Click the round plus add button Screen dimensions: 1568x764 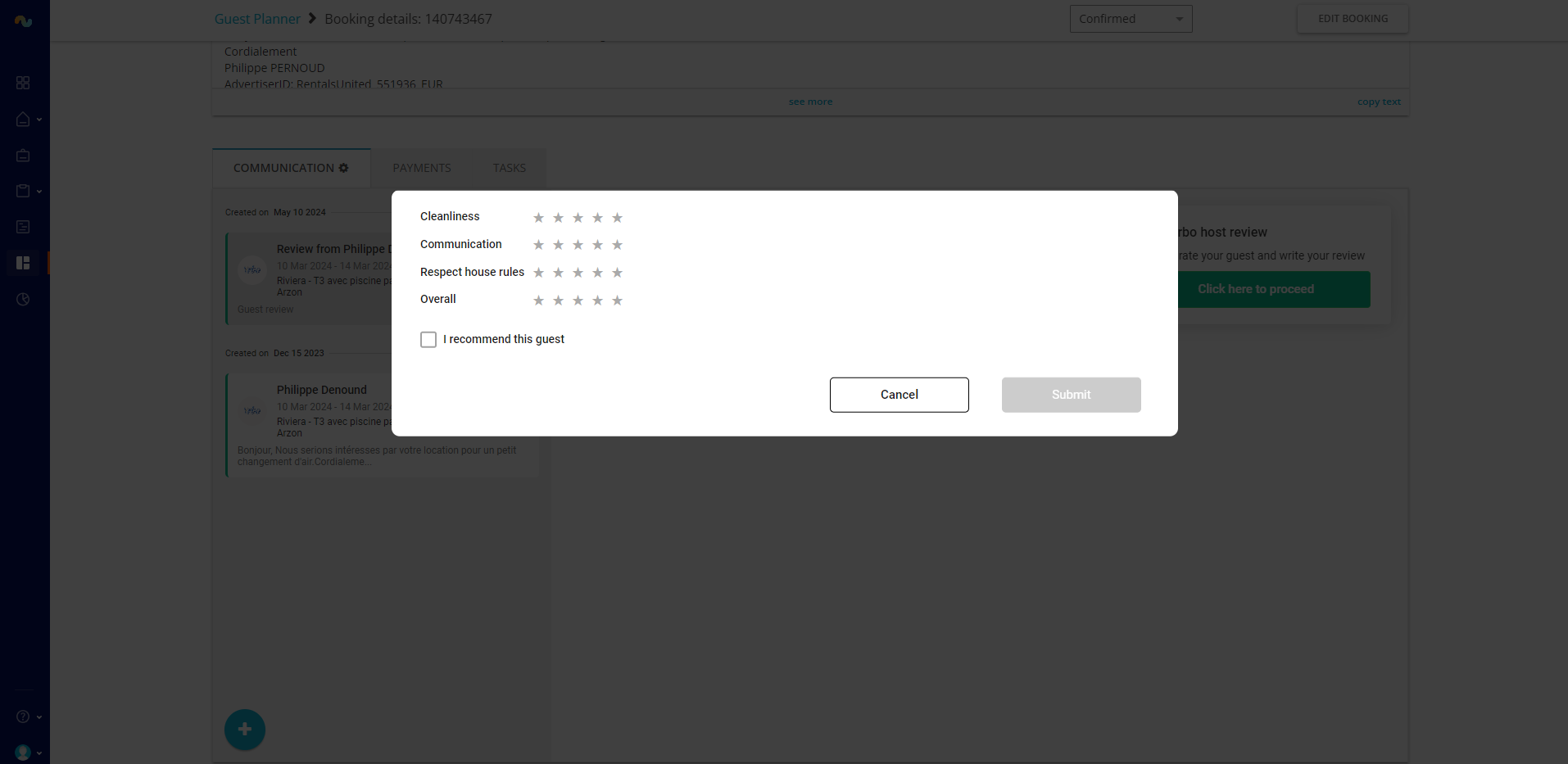click(x=245, y=730)
